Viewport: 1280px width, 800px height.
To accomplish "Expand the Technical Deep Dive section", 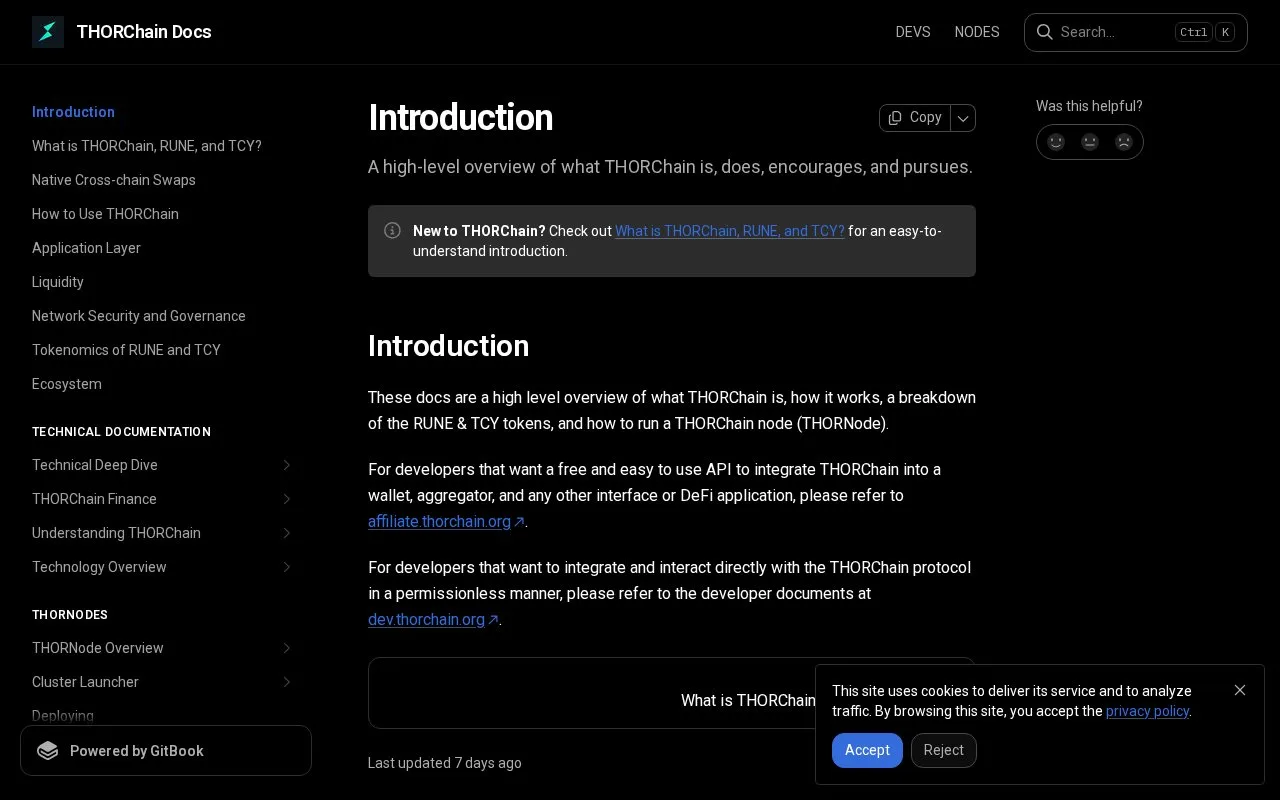I will pos(287,465).
